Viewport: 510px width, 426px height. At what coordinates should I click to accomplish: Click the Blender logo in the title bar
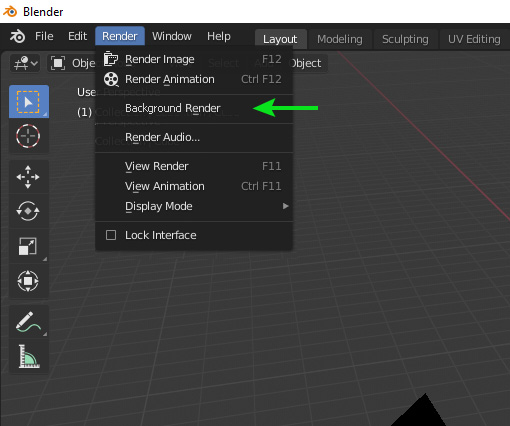(x=10, y=12)
